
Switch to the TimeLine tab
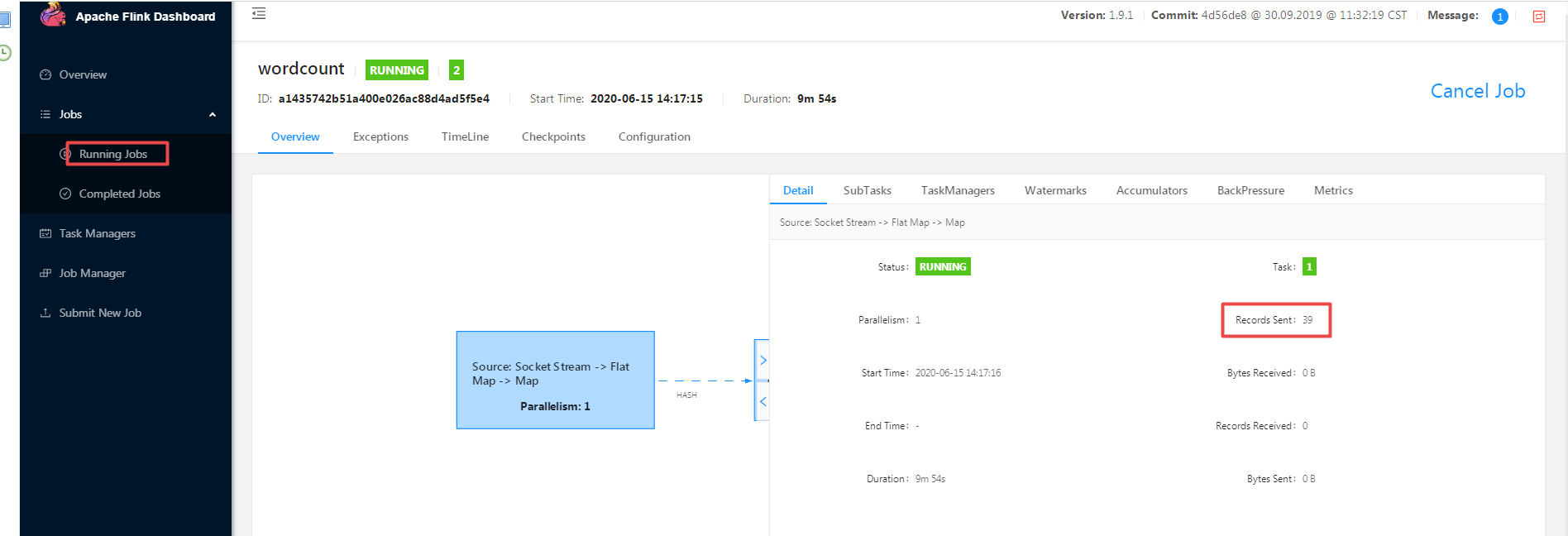tap(465, 136)
